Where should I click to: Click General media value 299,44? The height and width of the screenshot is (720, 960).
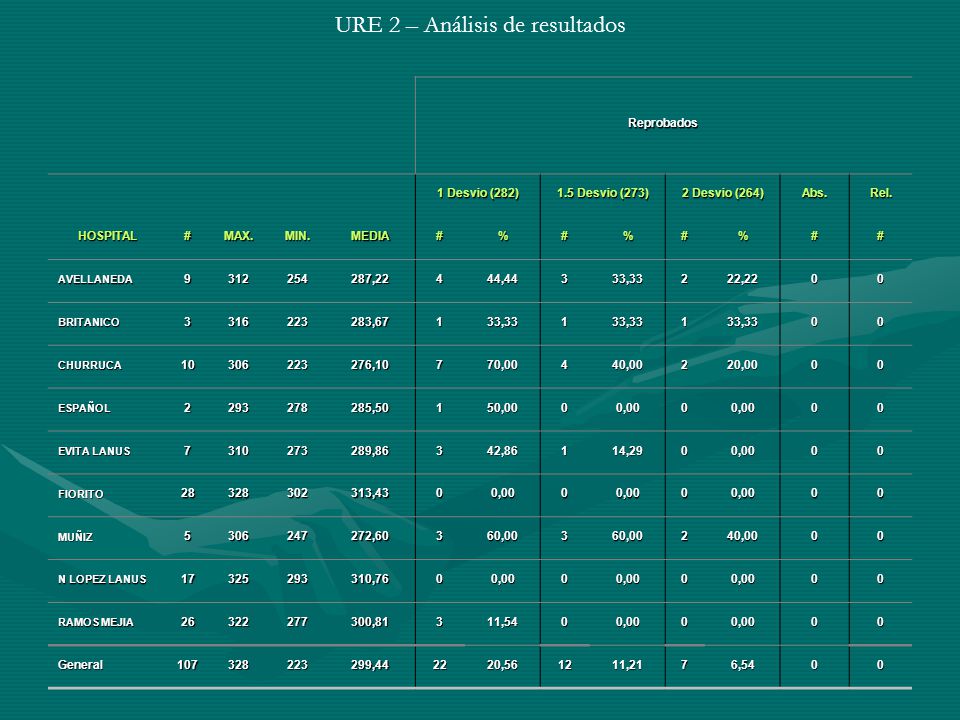click(370, 665)
